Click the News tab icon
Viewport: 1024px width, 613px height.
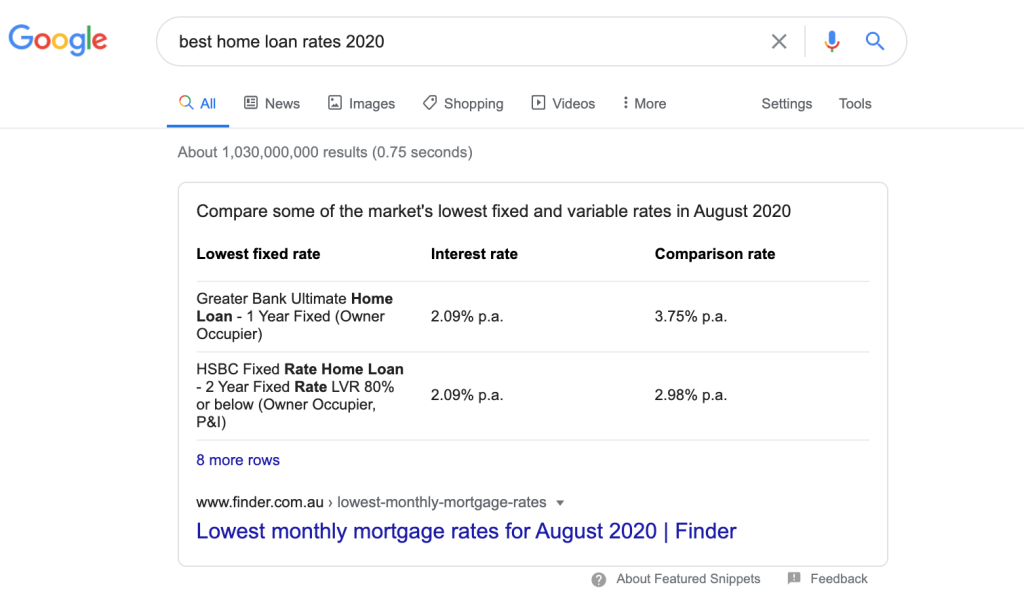click(251, 102)
